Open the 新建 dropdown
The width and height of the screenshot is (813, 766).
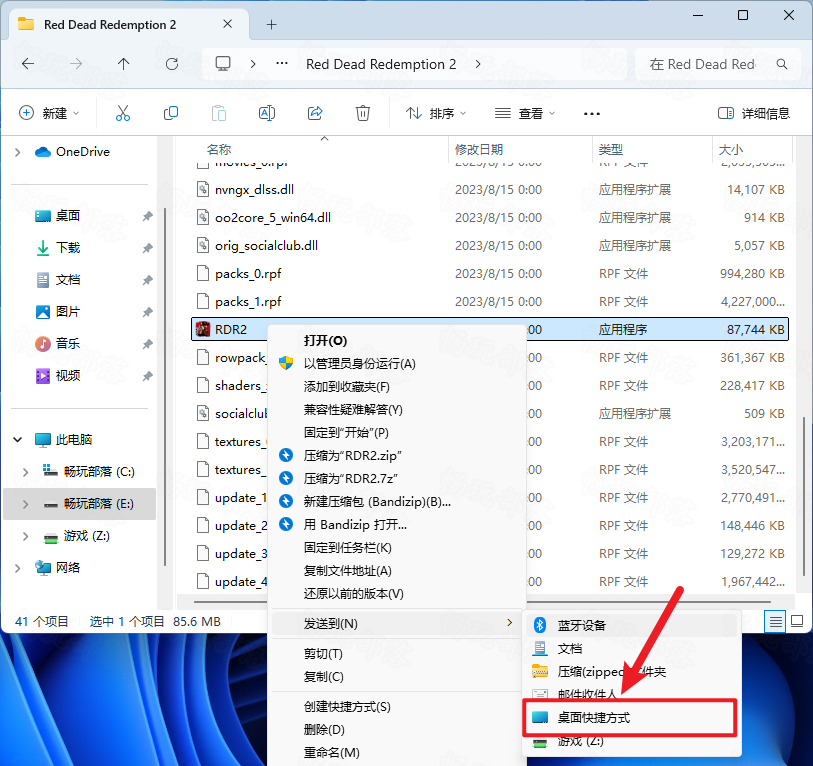pos(49,113)
